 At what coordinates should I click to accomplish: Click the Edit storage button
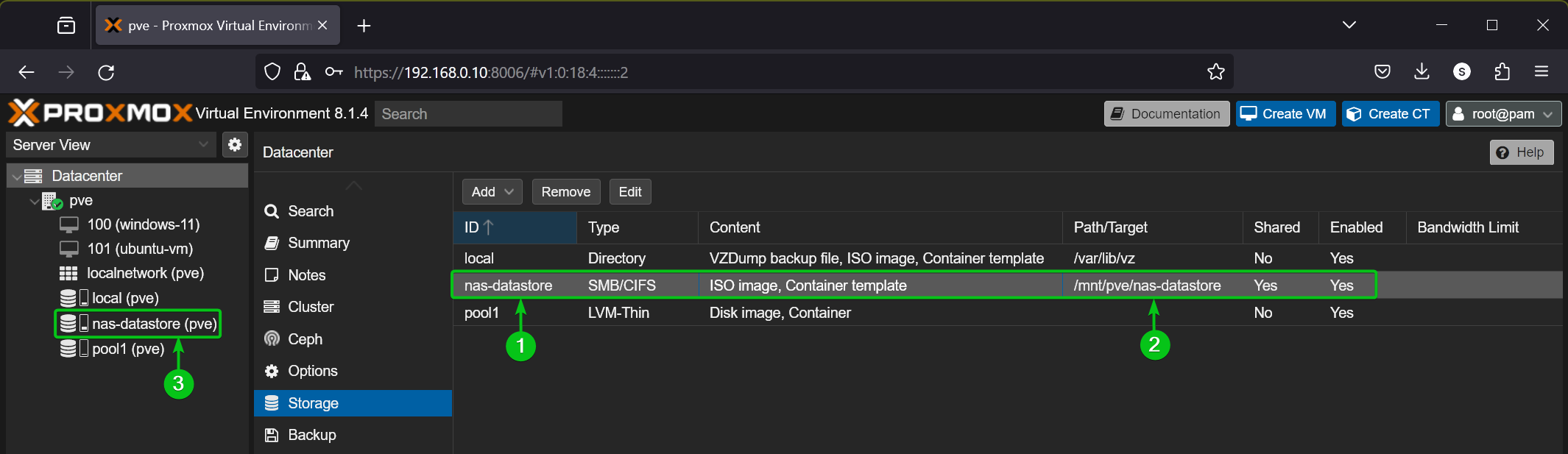630,192
